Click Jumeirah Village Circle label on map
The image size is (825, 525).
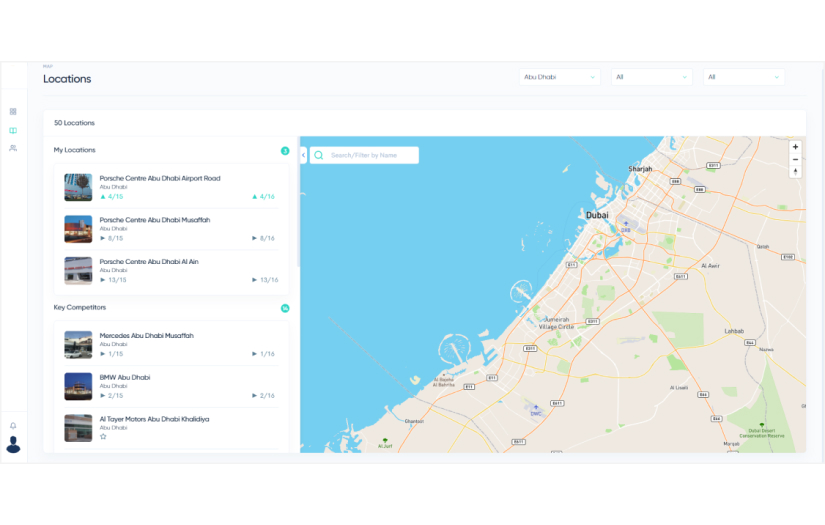pos(556,323)
